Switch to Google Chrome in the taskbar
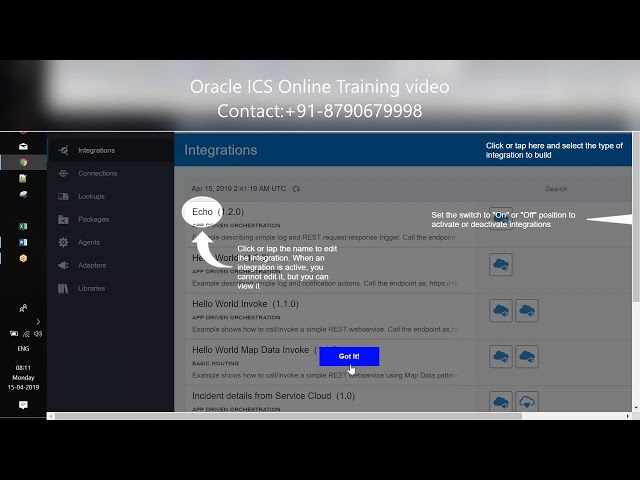The image size is (640, 480). (x=23, y=162)
